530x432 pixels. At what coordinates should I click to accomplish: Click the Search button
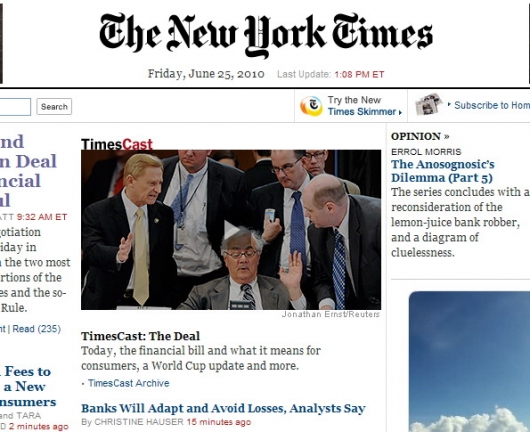(54, 106)
